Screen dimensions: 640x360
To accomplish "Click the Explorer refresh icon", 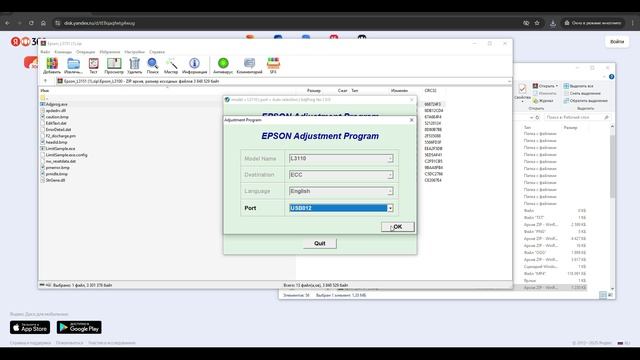I will 538,118.
